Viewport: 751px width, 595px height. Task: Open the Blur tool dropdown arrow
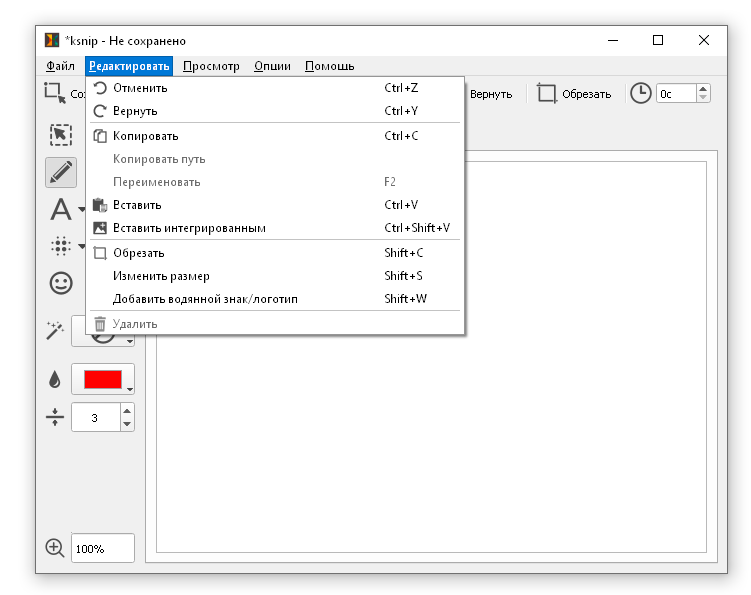81,246
